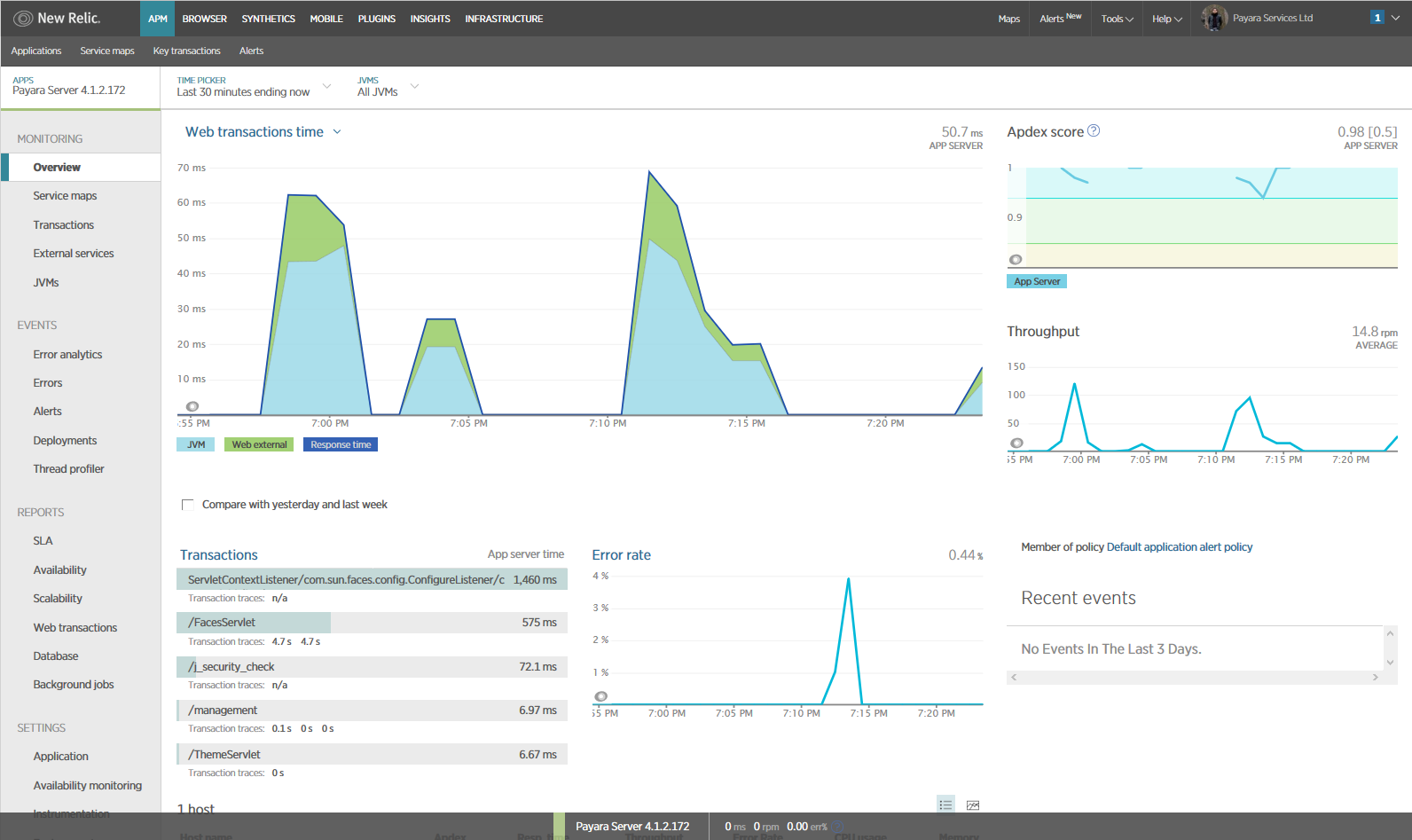Toggle the JVM chart legend
Image resolution: width=1412 pixels, height=840 pixels.
(196, 444)
